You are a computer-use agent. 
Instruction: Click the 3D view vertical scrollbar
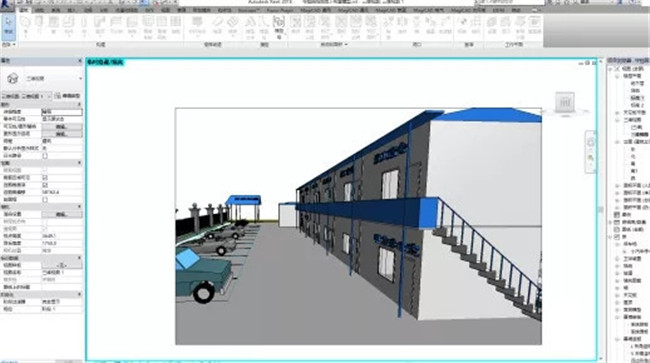tap(601, 210)
